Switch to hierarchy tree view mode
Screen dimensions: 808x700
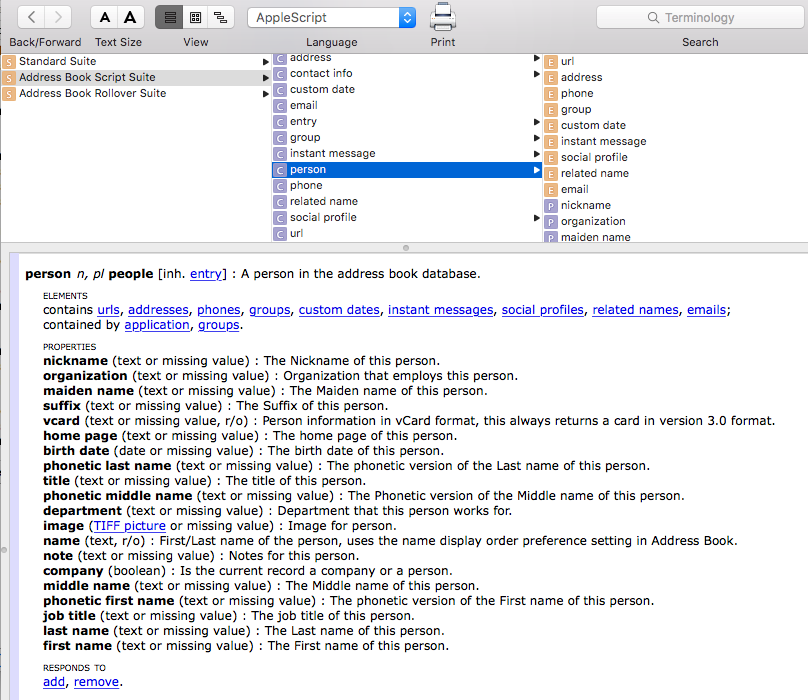[x=221, y=17]
